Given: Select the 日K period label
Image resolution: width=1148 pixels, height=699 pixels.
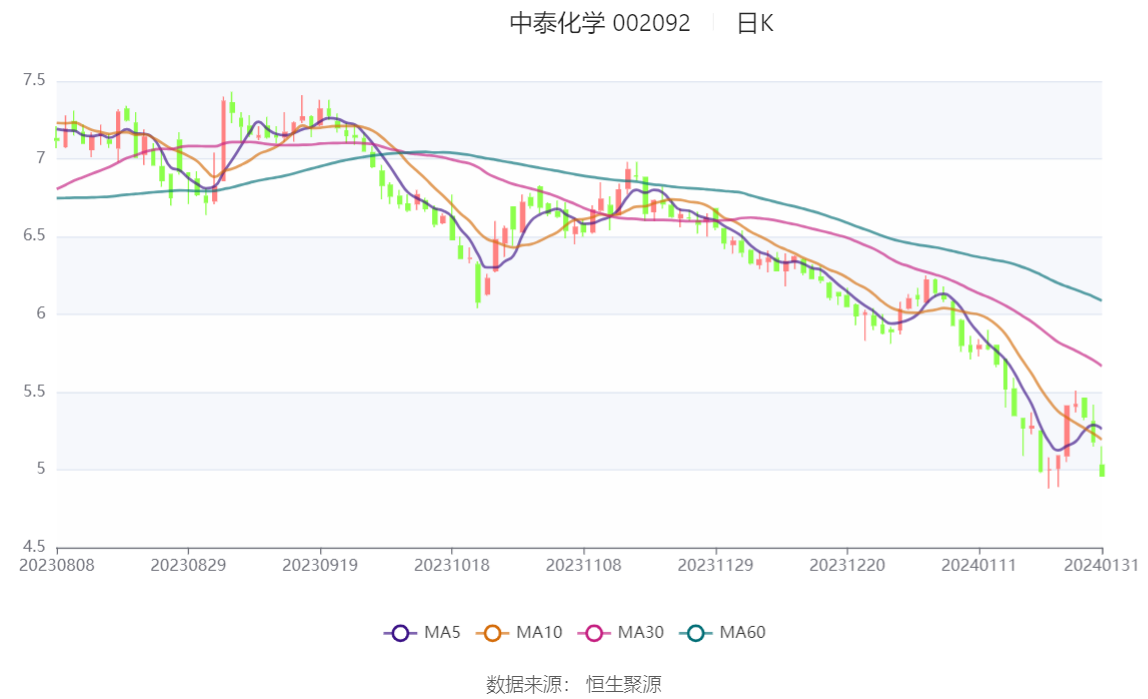Looking at the screenshot, I should point(755,23).
